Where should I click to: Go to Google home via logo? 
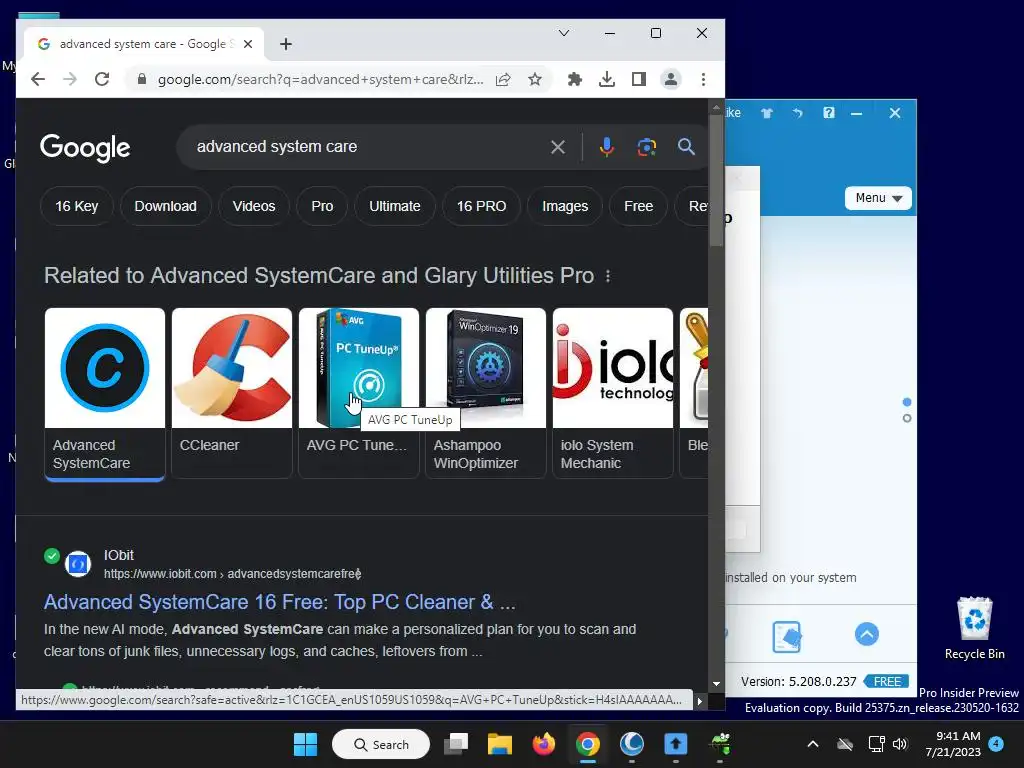[x=85, y=148]
